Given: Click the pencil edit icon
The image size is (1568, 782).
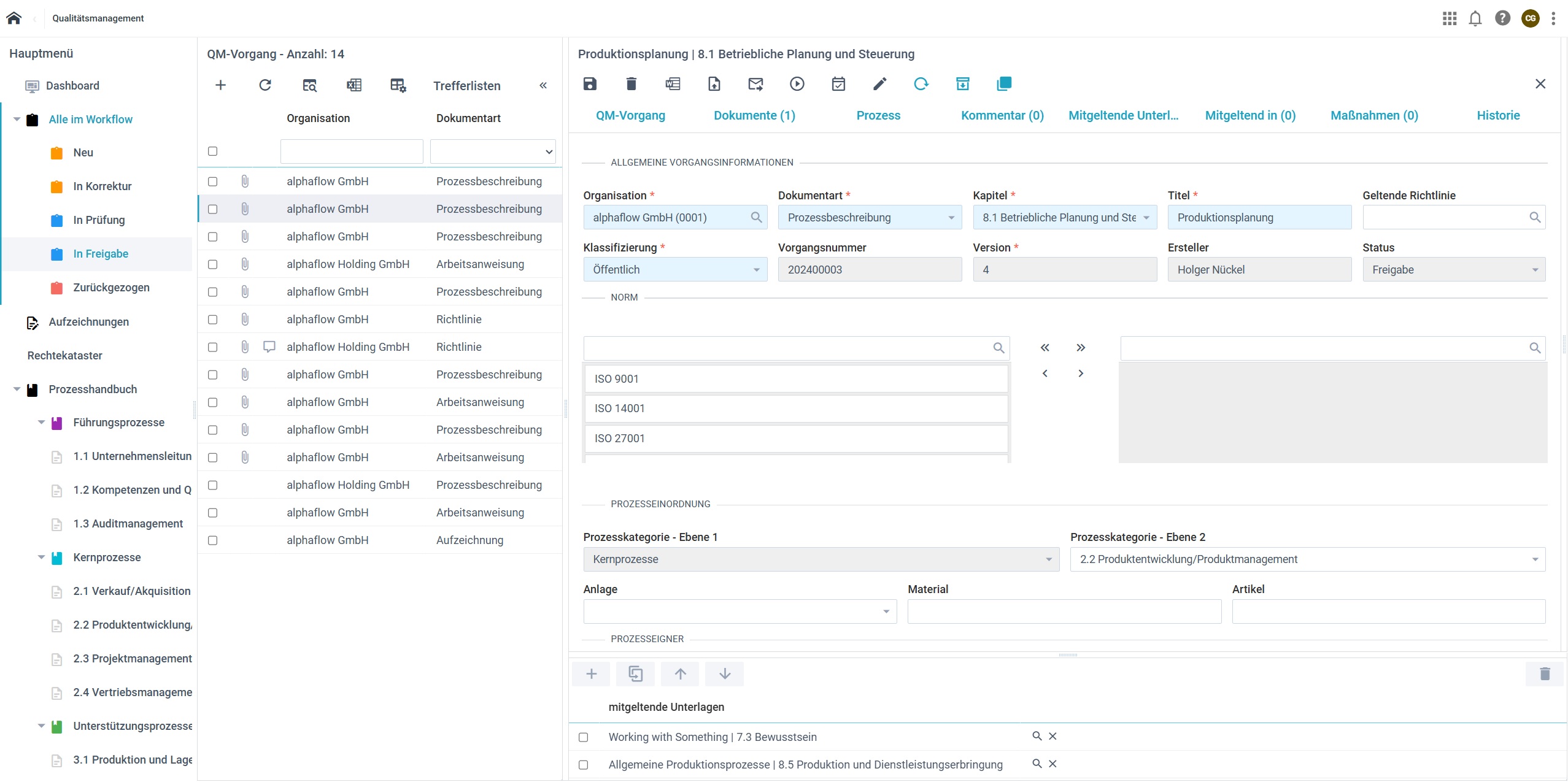Looking at the screenshot, I should 879,84.
